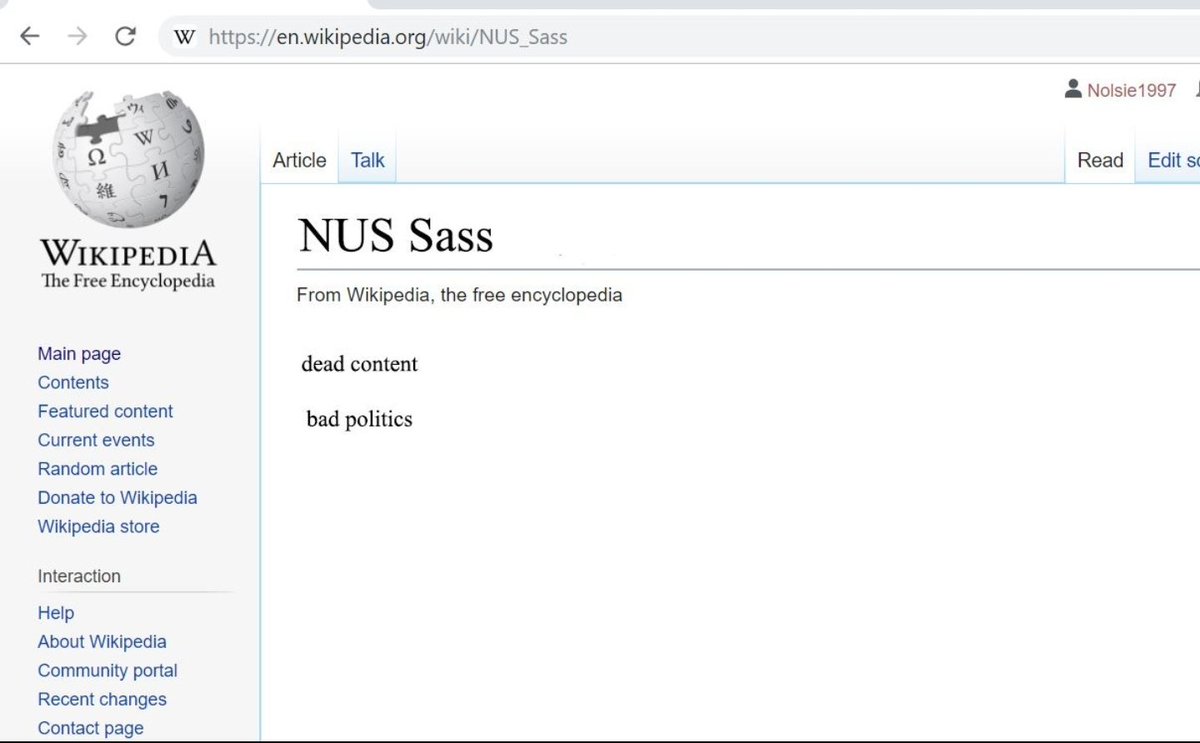Reload the current page
1200x743 pixels.
124,36
